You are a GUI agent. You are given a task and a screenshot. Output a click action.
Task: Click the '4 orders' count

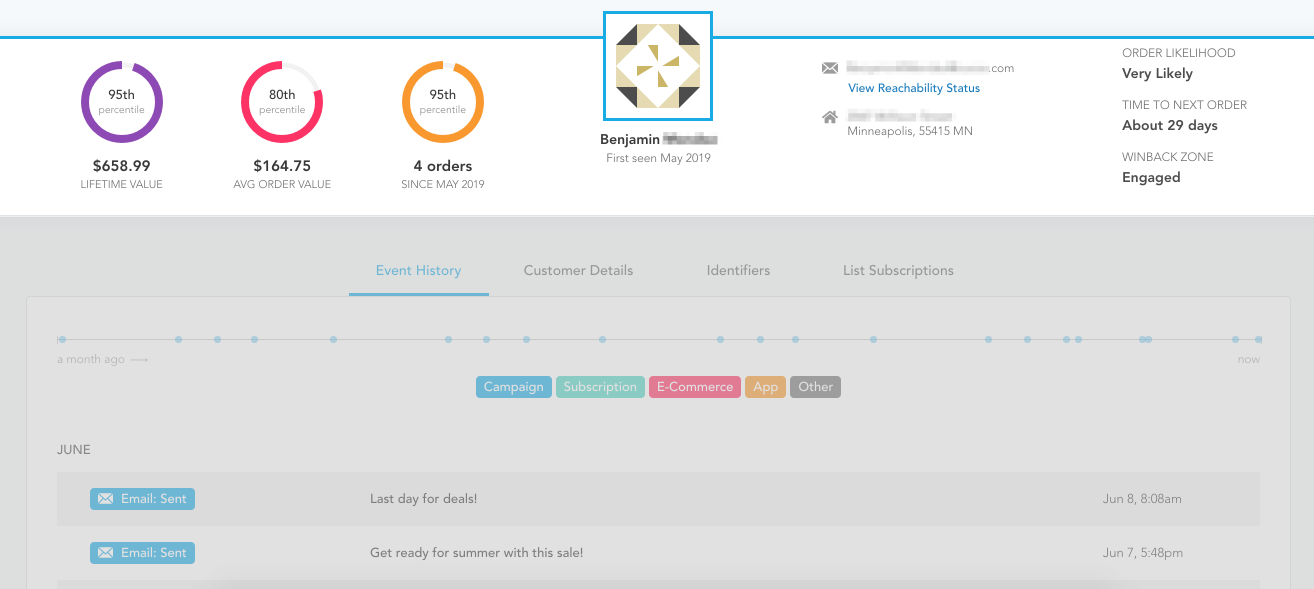tap(443, 166)
